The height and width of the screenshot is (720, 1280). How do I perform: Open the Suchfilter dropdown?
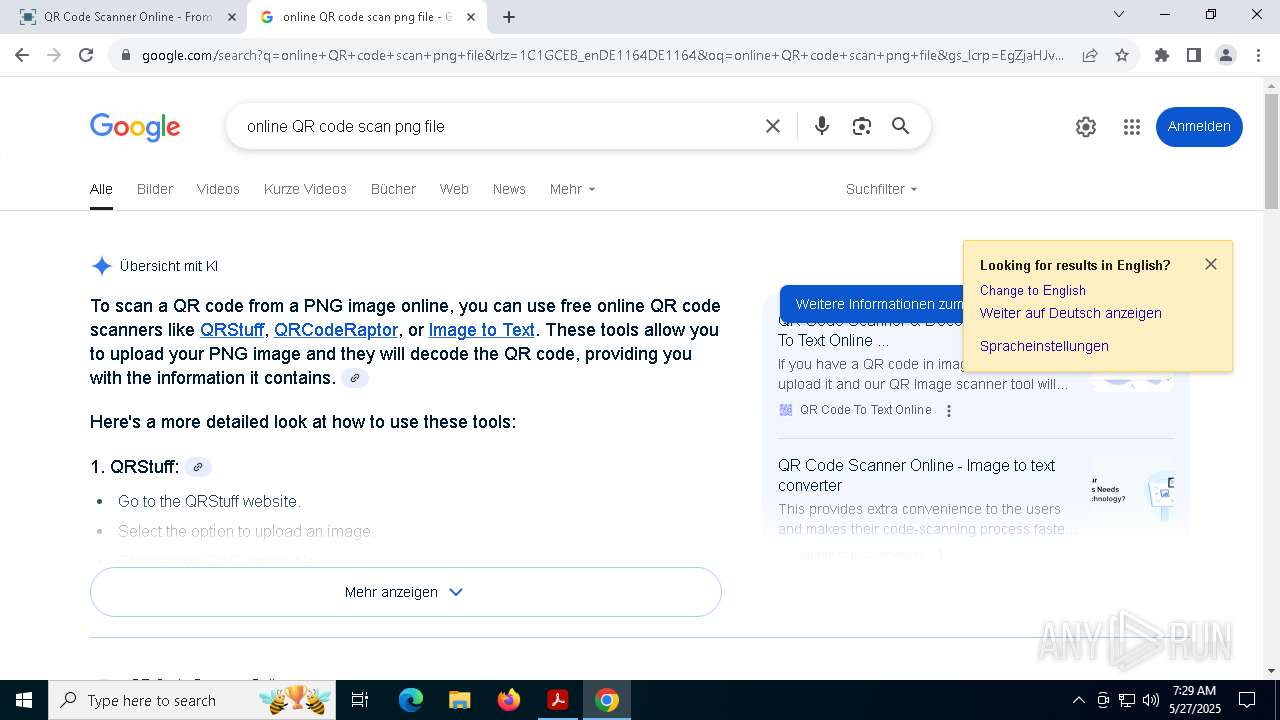click(x=881, y=189)
